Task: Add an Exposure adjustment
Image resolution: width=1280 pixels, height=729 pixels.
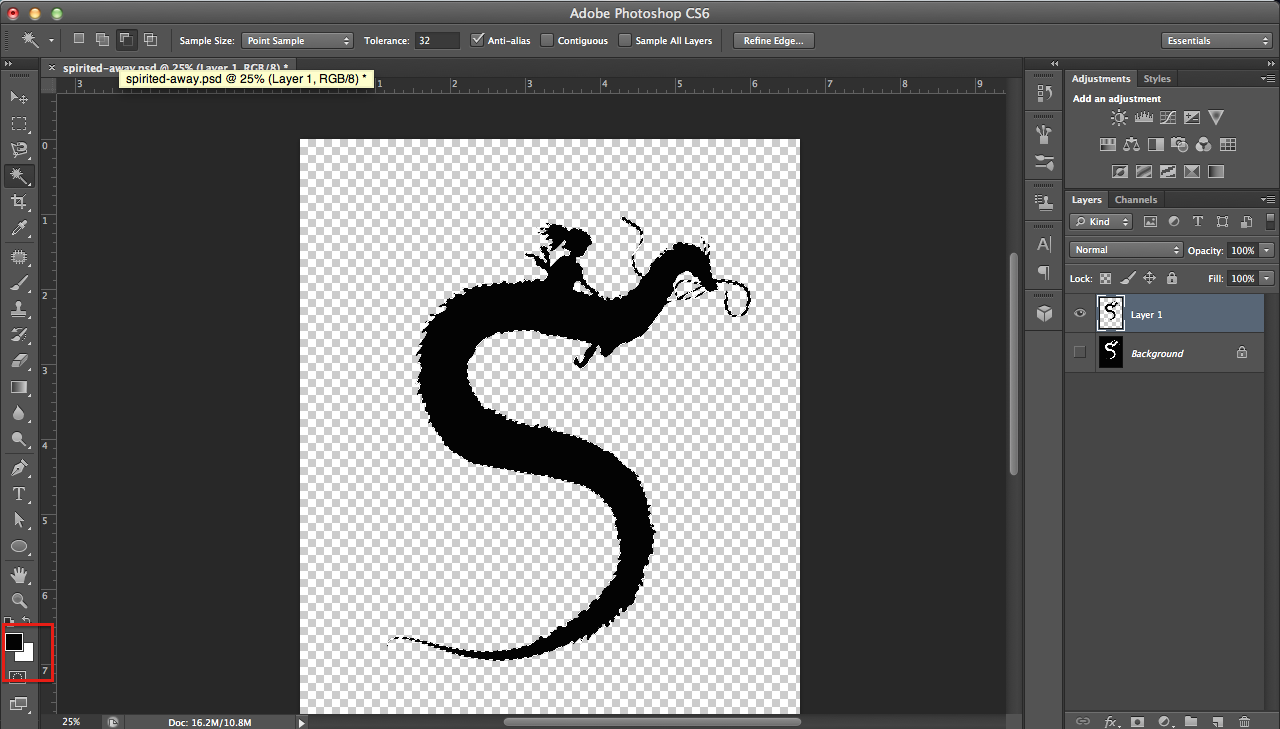Action: click(x=1192, y=118)
